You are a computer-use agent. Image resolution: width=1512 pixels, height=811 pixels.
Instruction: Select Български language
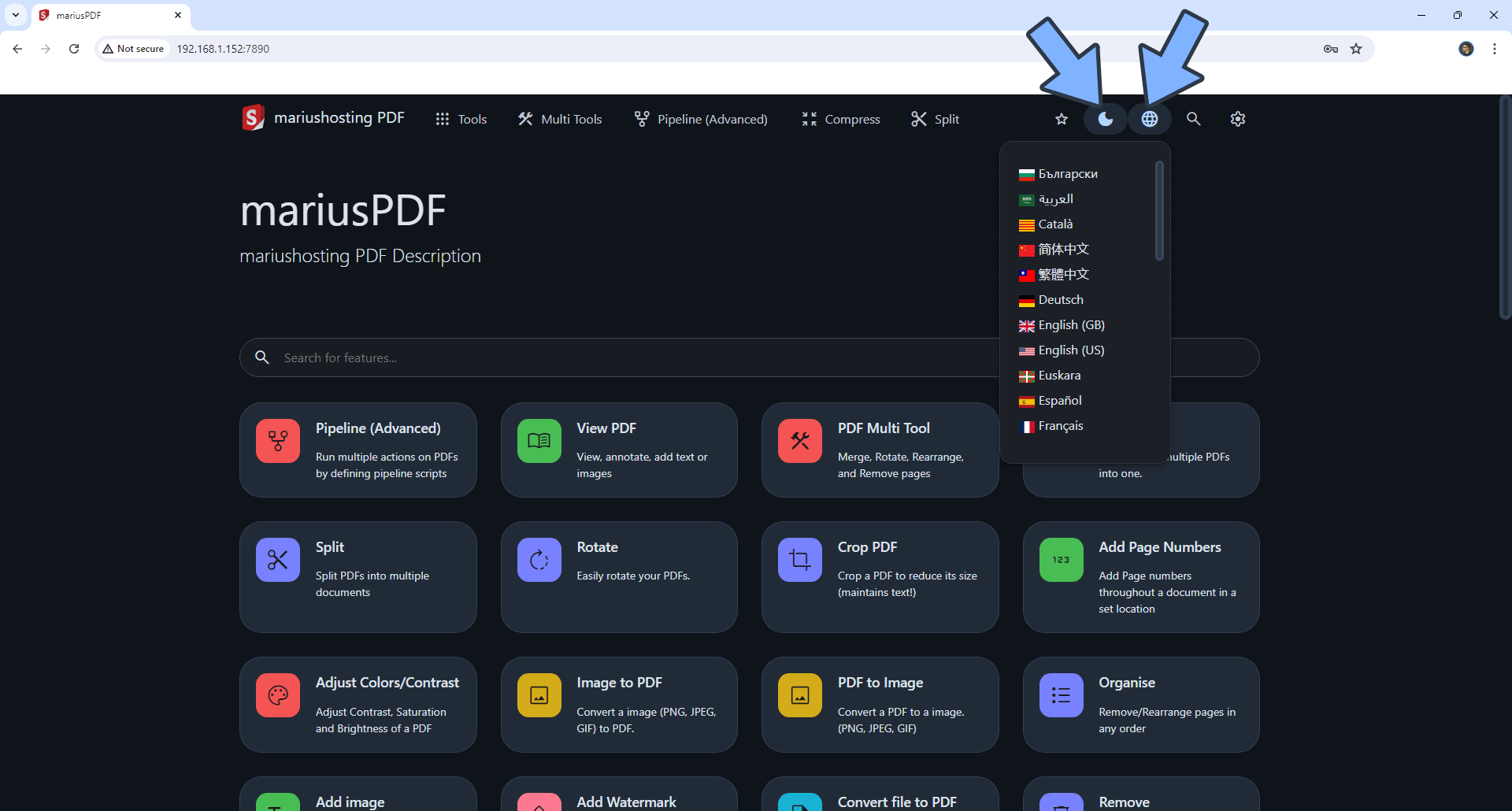pos(1058,174)
